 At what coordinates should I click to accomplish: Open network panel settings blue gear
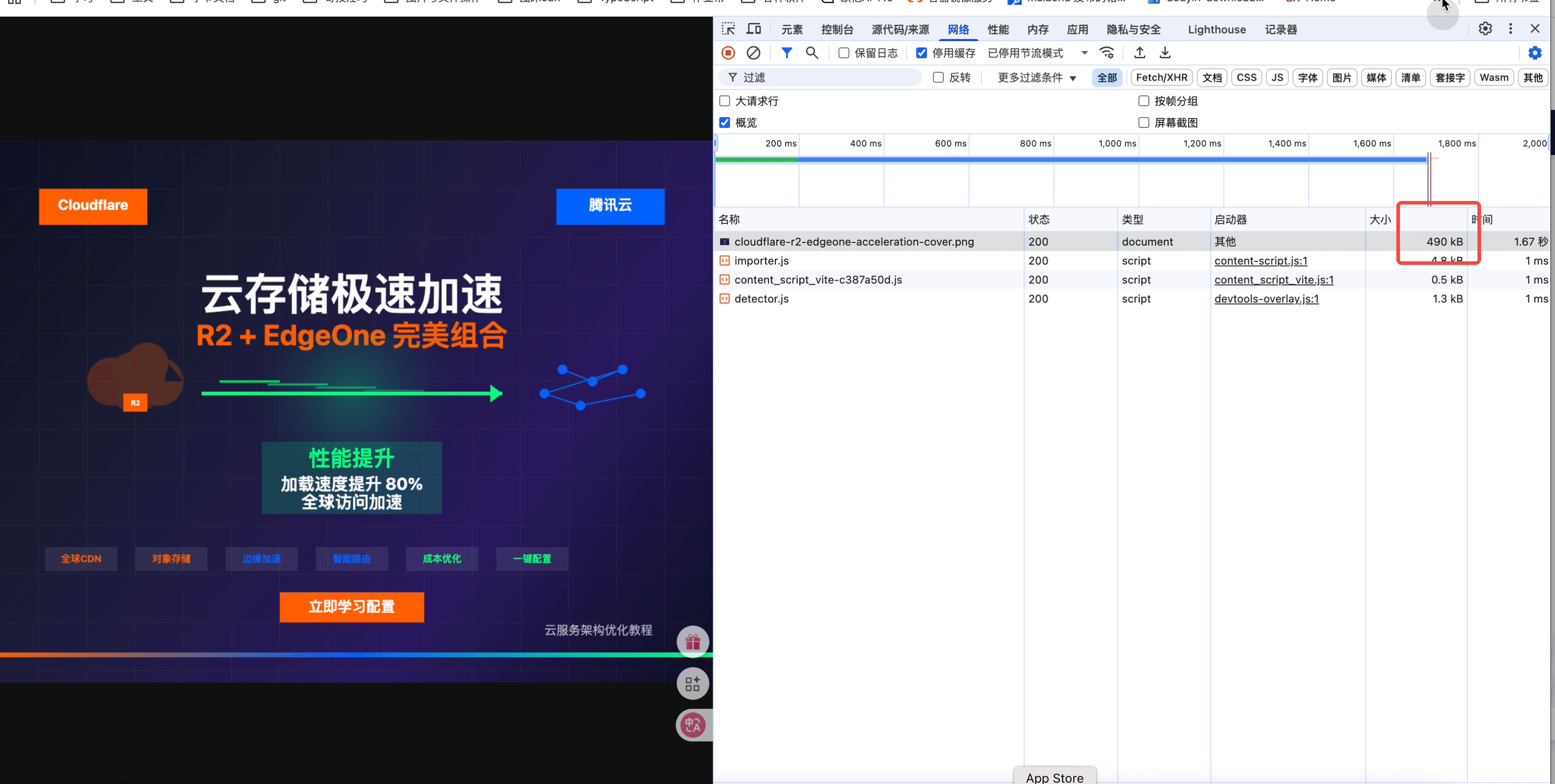(1534, 53)
